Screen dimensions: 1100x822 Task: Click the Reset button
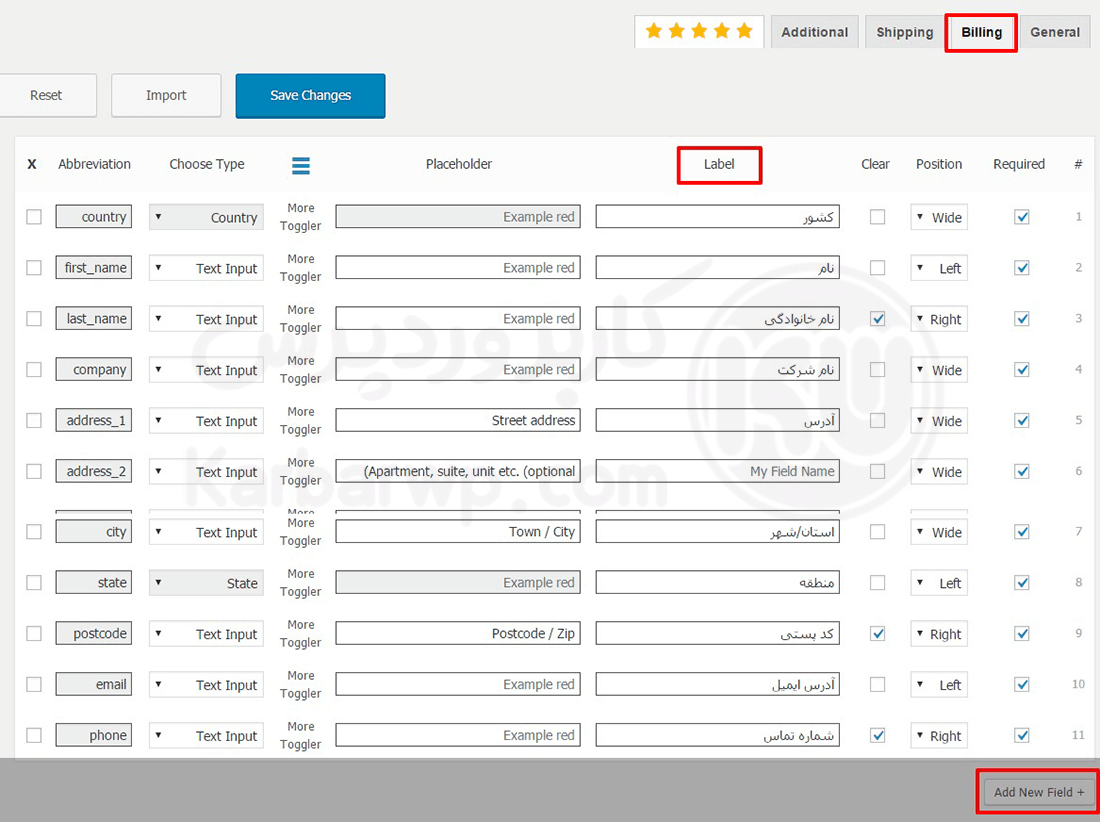pos(46,95)
